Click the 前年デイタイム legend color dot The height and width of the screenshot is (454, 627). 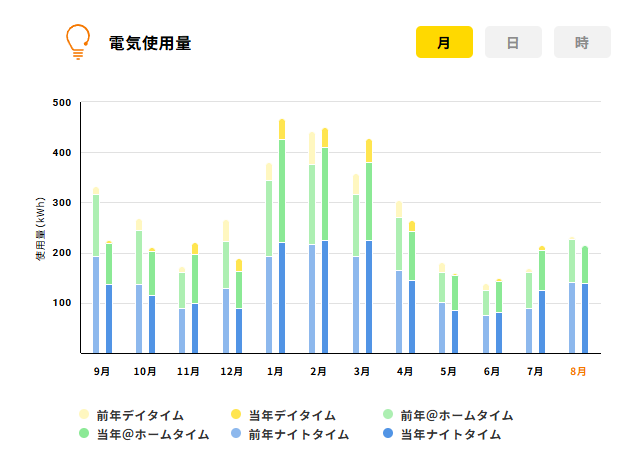tap(84, 414)
